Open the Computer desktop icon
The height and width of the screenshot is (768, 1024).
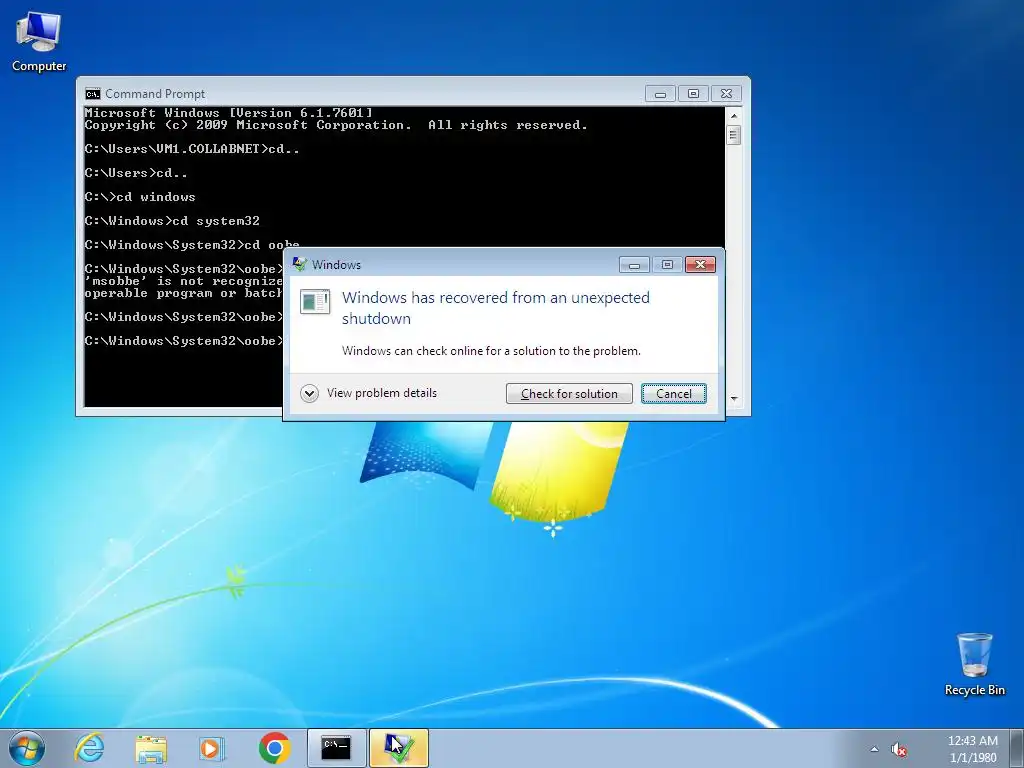coord(39,41)
